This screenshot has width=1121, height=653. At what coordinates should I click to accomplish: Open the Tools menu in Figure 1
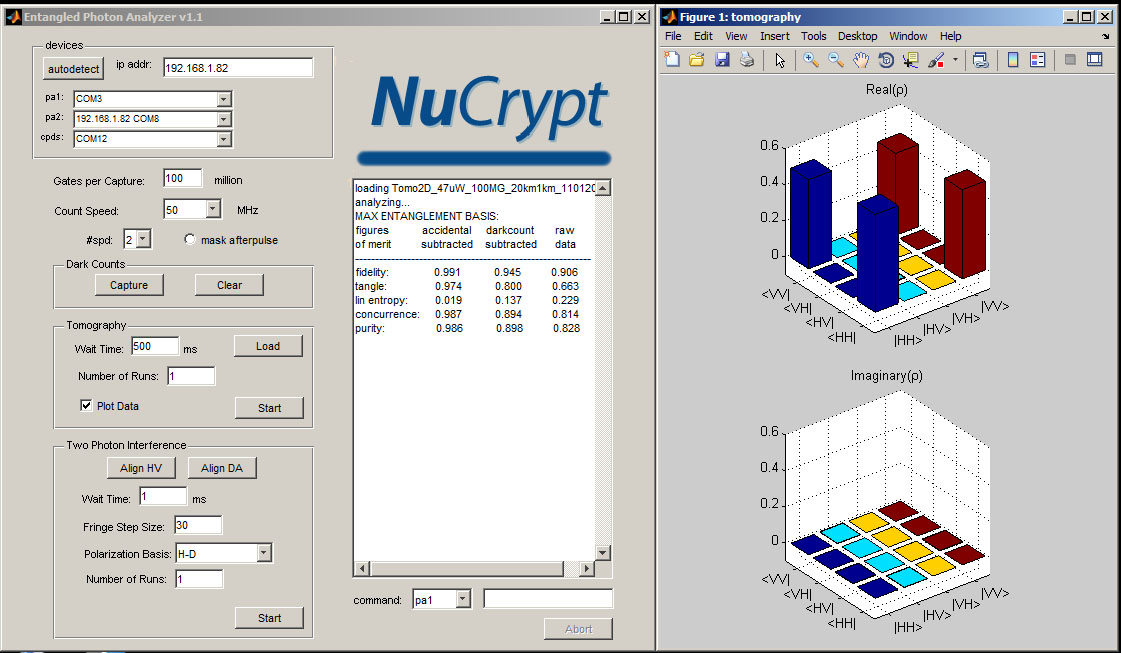click(x=813, y=36)
